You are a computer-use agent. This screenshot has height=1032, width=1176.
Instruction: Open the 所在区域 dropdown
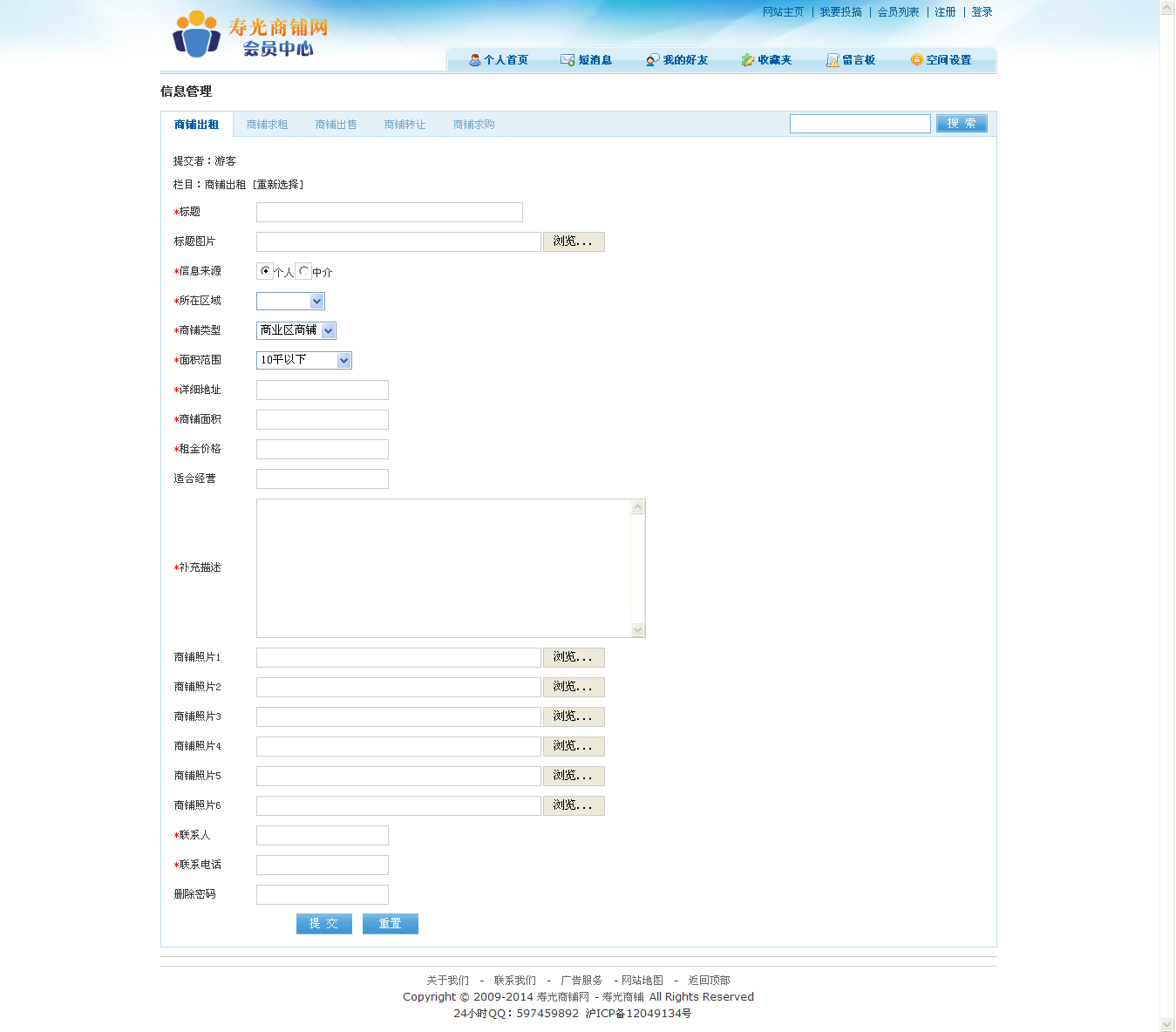[x=290, y=302]
